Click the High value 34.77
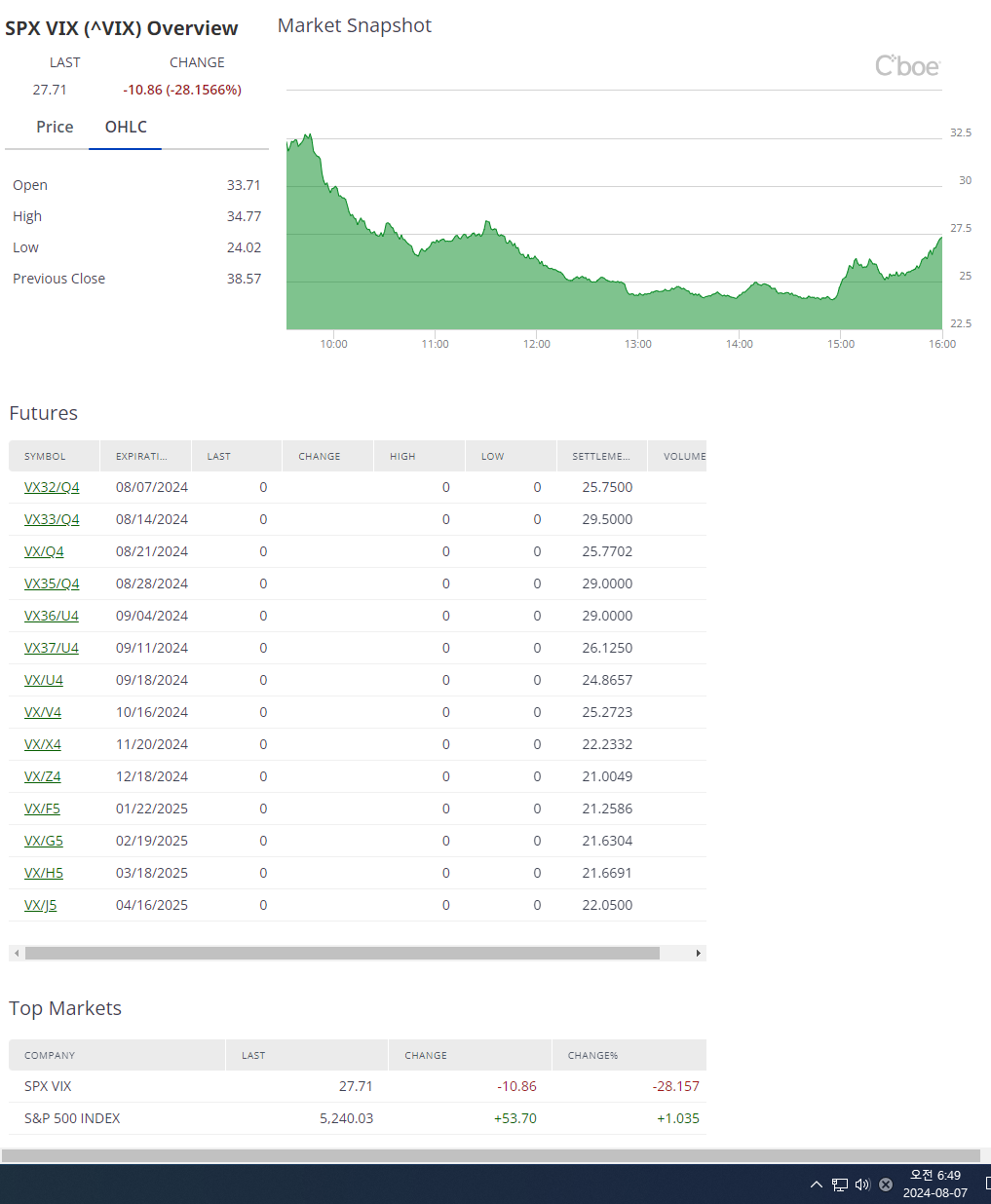The width and height of the screenshot is (991, 1204). 244,216
